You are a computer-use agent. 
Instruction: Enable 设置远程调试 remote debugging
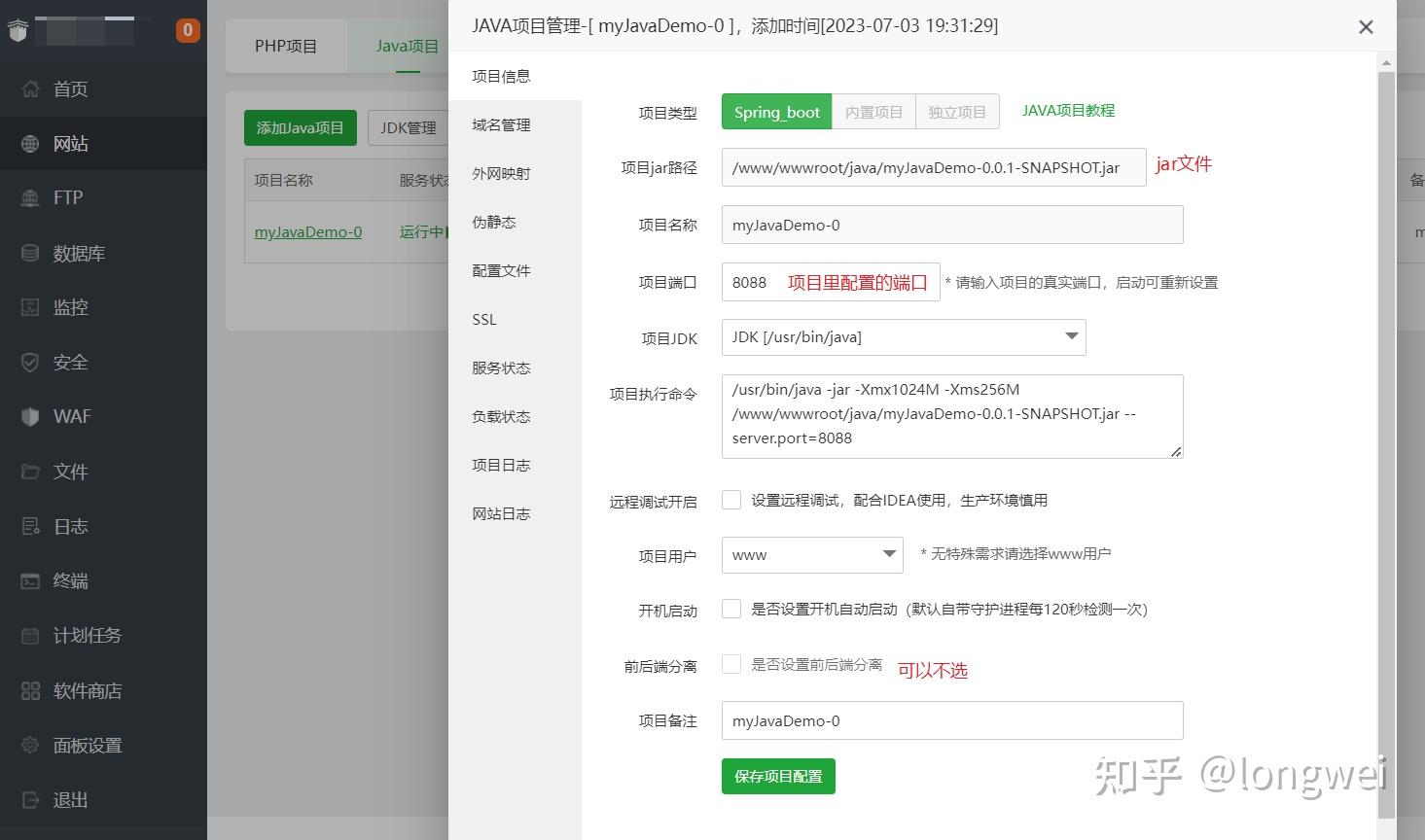click(731, 499)
